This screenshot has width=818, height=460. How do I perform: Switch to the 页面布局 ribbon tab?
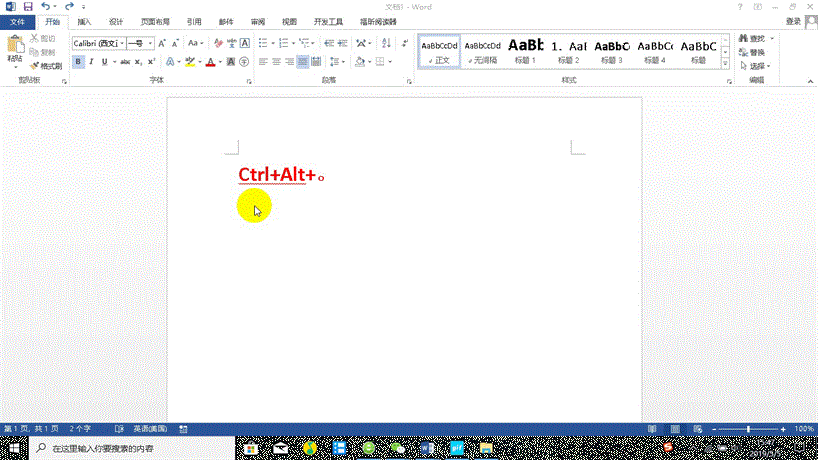[x=154, y=21]
